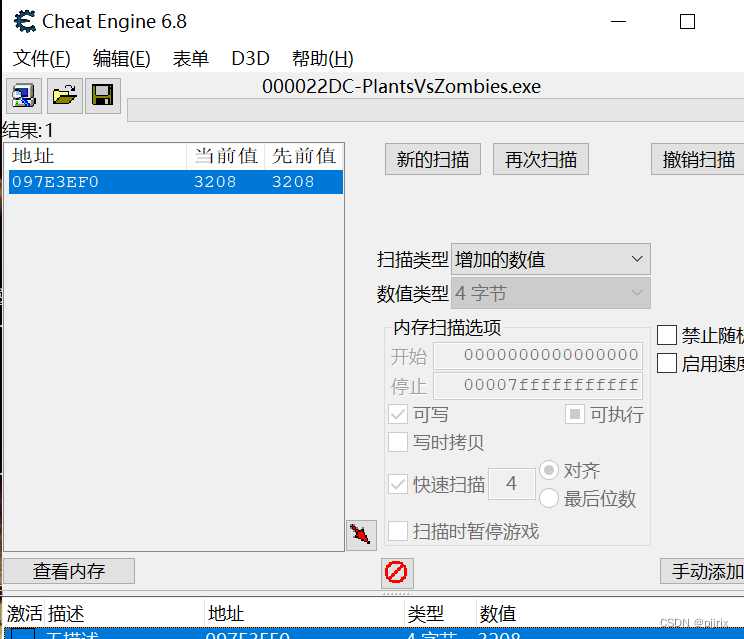Click the 撤销扫描 button
Screen dimensions: 744x639
pyautogui.click(x=698, y=159)
